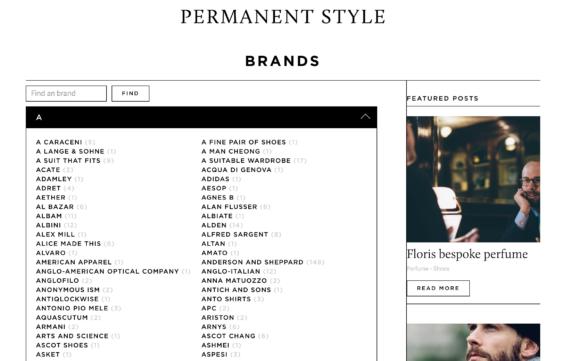Click the Find a brand search field
The height and width of the screenshot is (361, 580).
66,94
